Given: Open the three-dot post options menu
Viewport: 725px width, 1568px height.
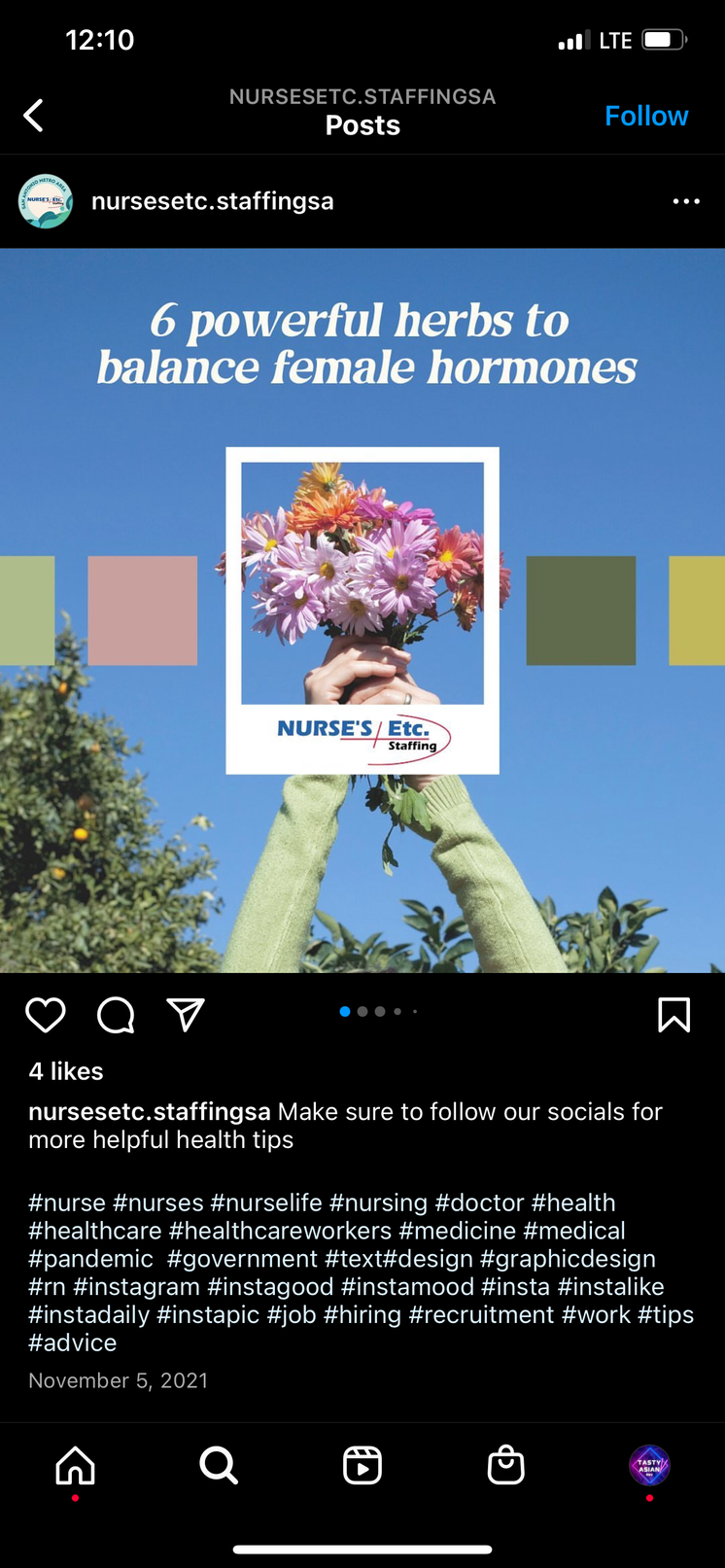Looking at the screenshot, I should point(686,201).
